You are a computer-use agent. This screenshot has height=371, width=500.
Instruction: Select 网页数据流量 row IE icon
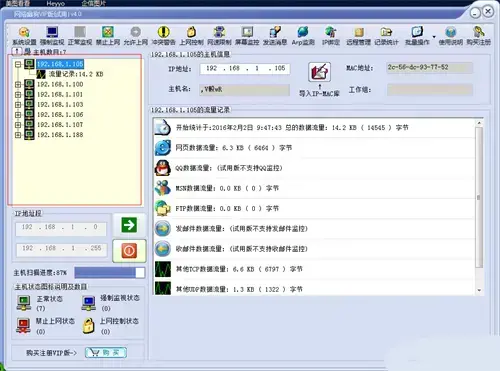pyautogui.click(x=163, y=148)
